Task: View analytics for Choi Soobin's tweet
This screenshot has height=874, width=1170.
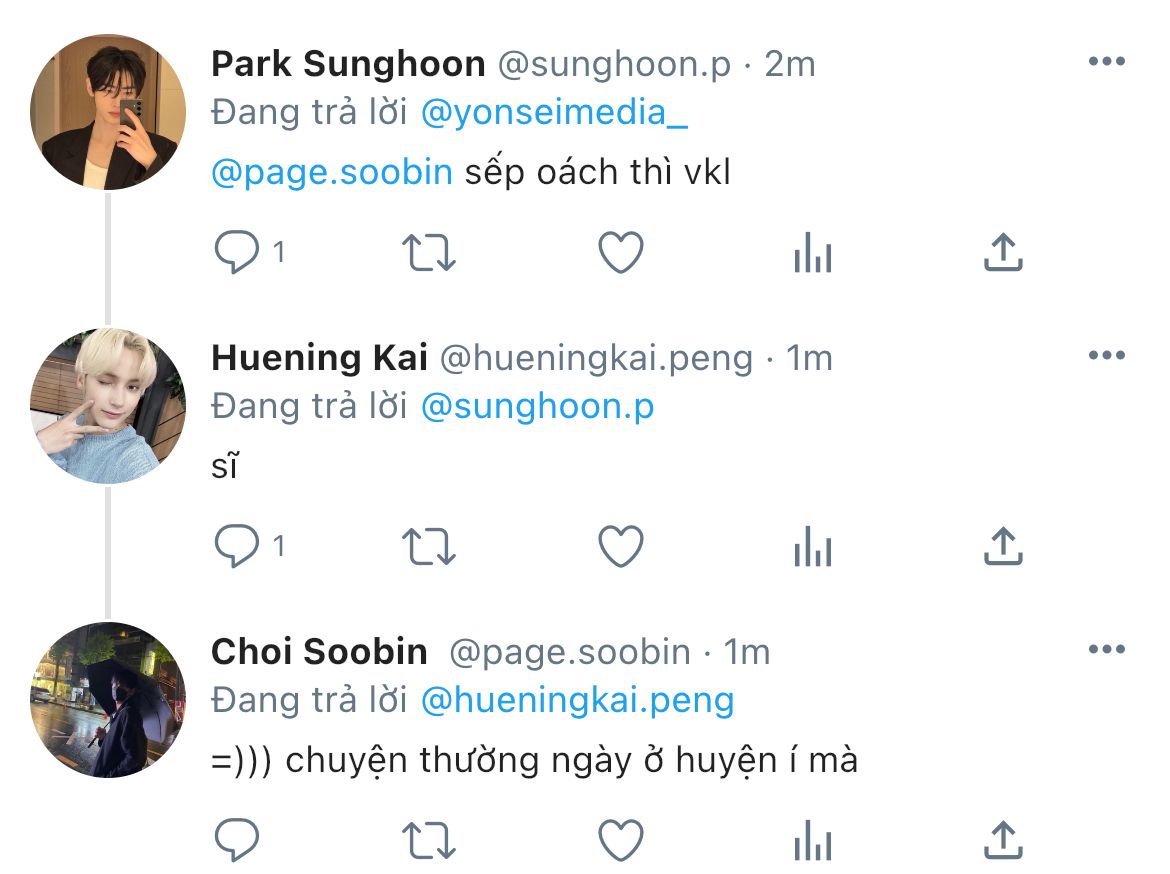Action: [812, 840]
